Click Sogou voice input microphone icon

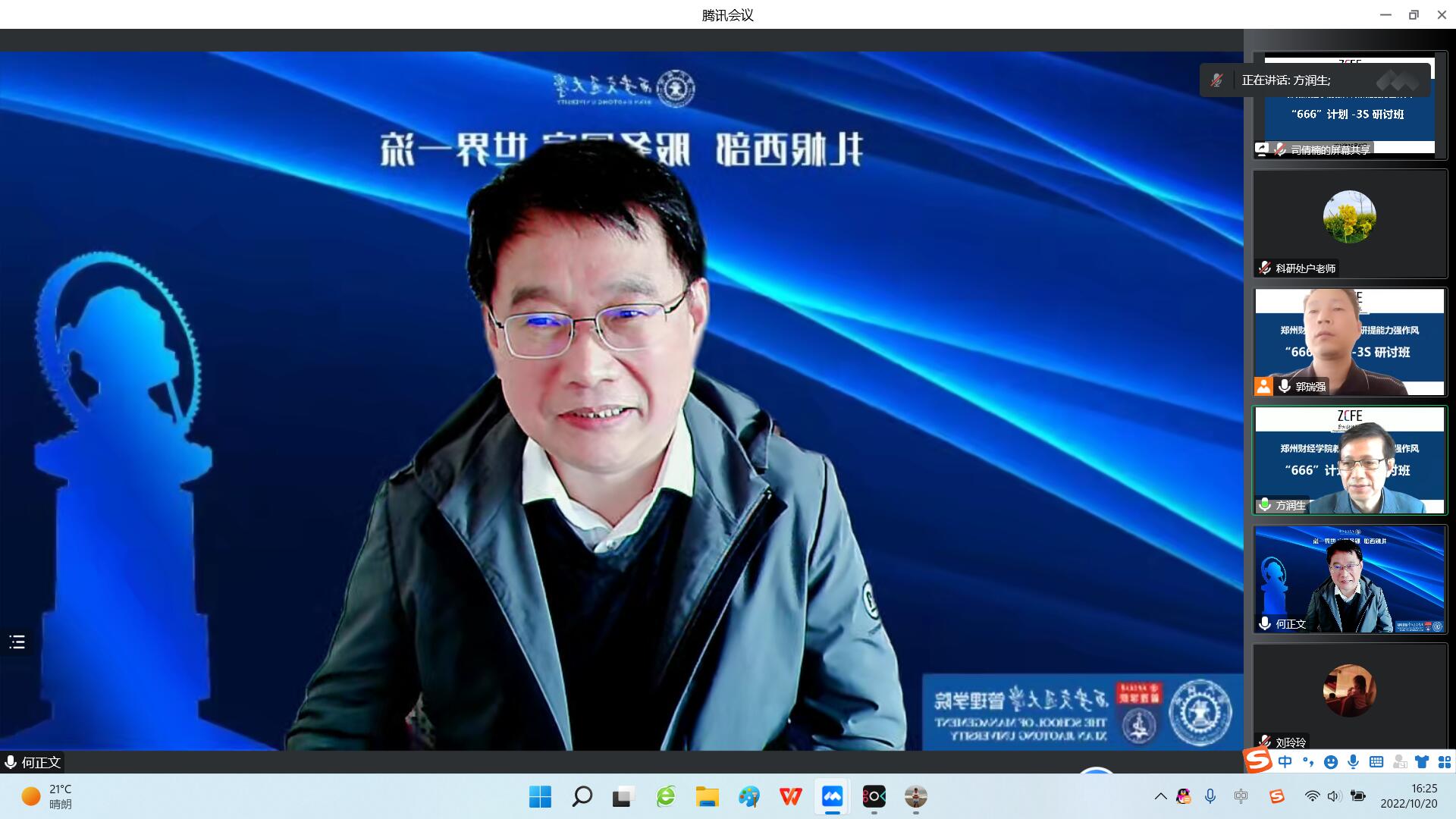pyautogui.click(x=1354, y=762)
